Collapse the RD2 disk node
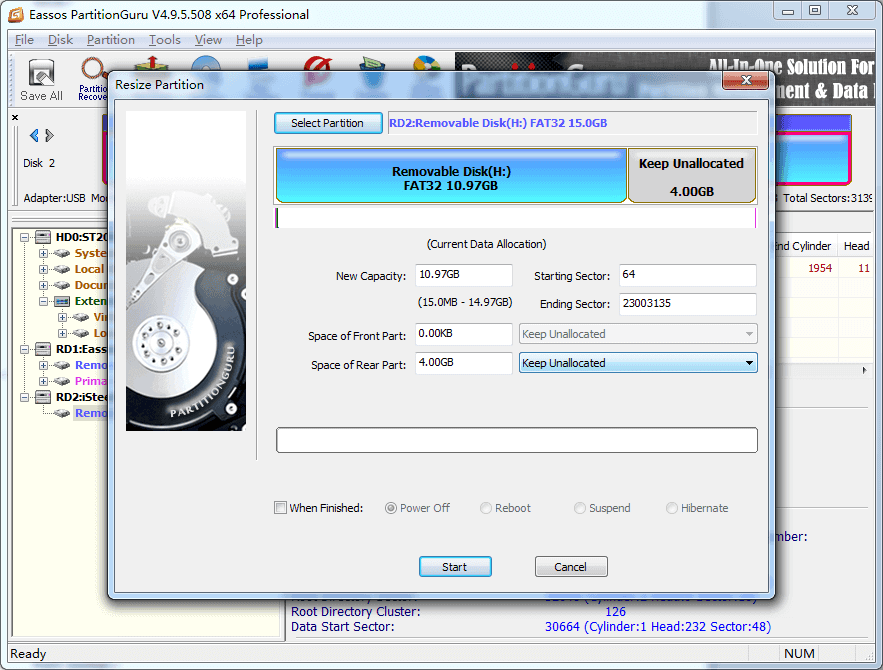The height and width of the screenshot is (670, 883). [24, 397]
